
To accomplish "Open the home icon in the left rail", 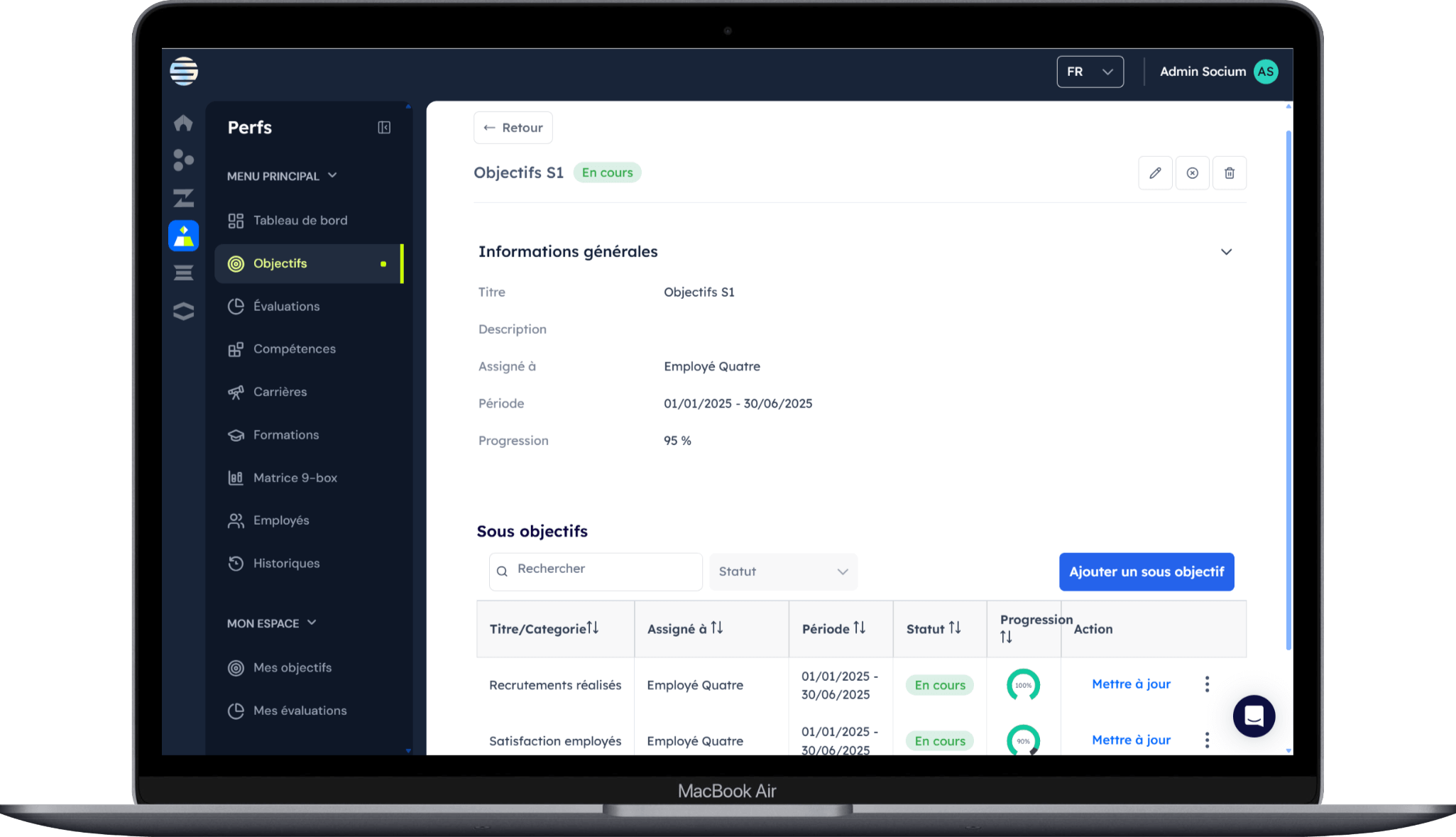I will 183,123.
